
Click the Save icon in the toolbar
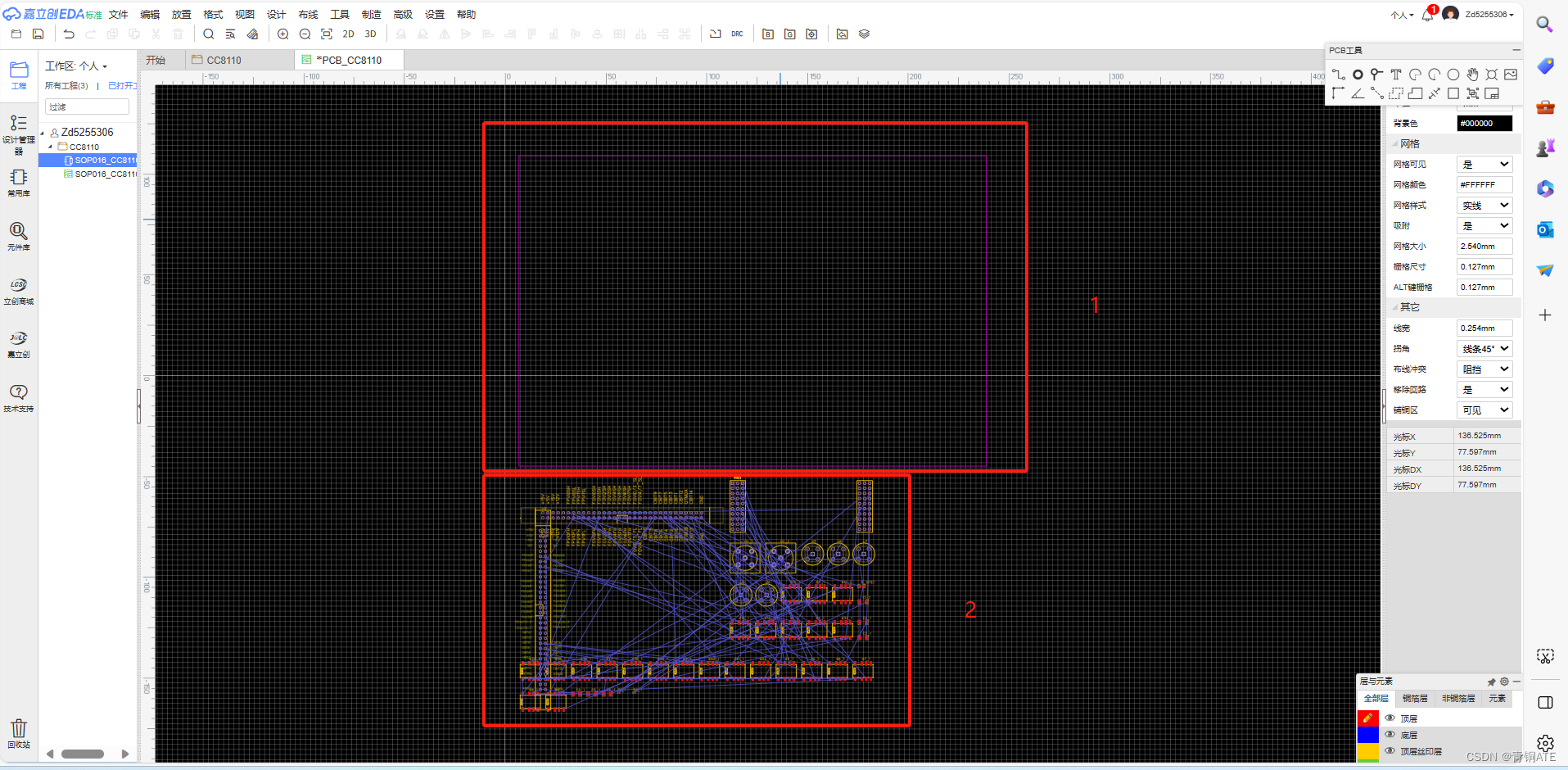coord(38,34)
